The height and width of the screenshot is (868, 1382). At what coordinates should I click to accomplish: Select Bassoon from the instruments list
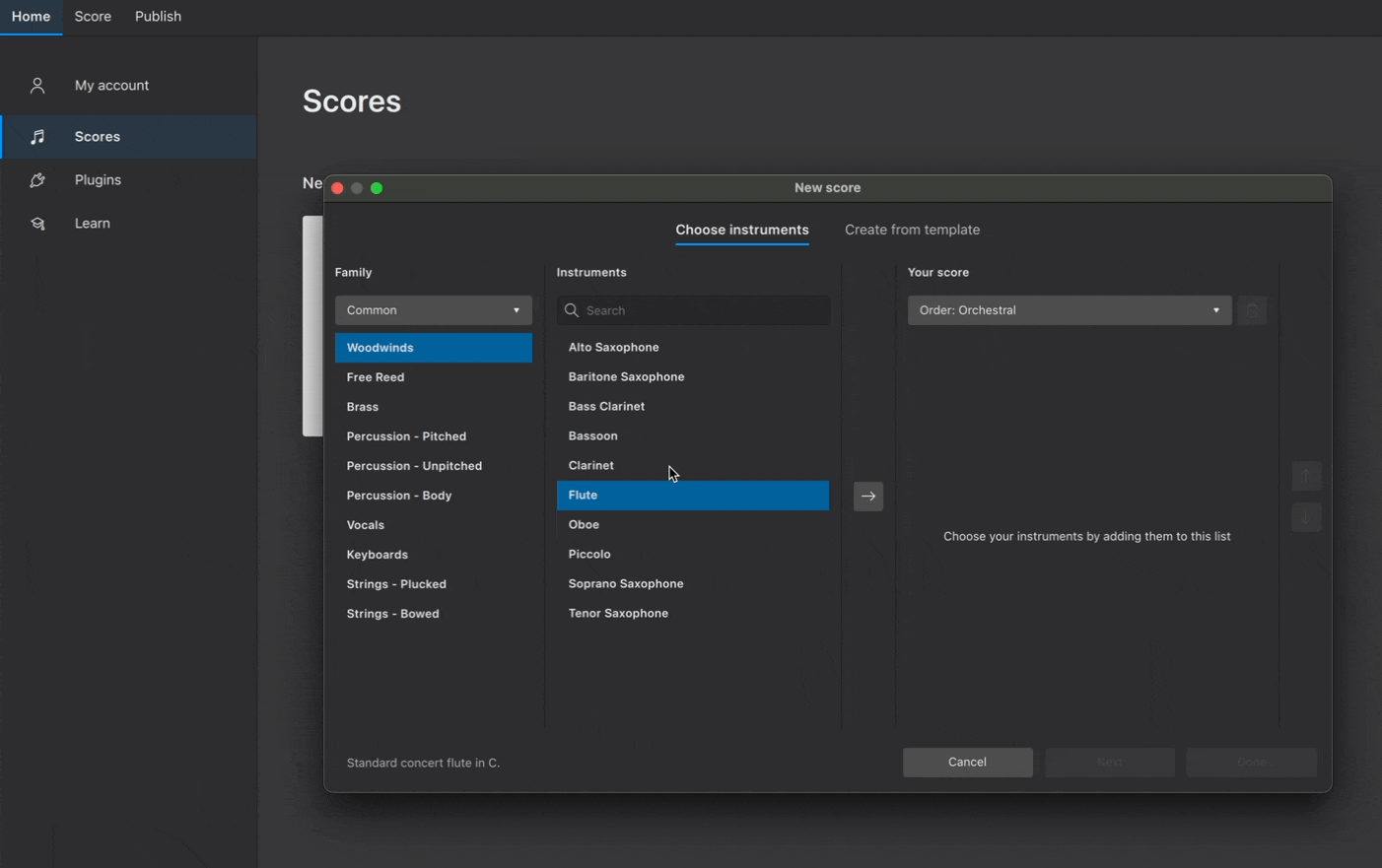(x=593, y=435)
